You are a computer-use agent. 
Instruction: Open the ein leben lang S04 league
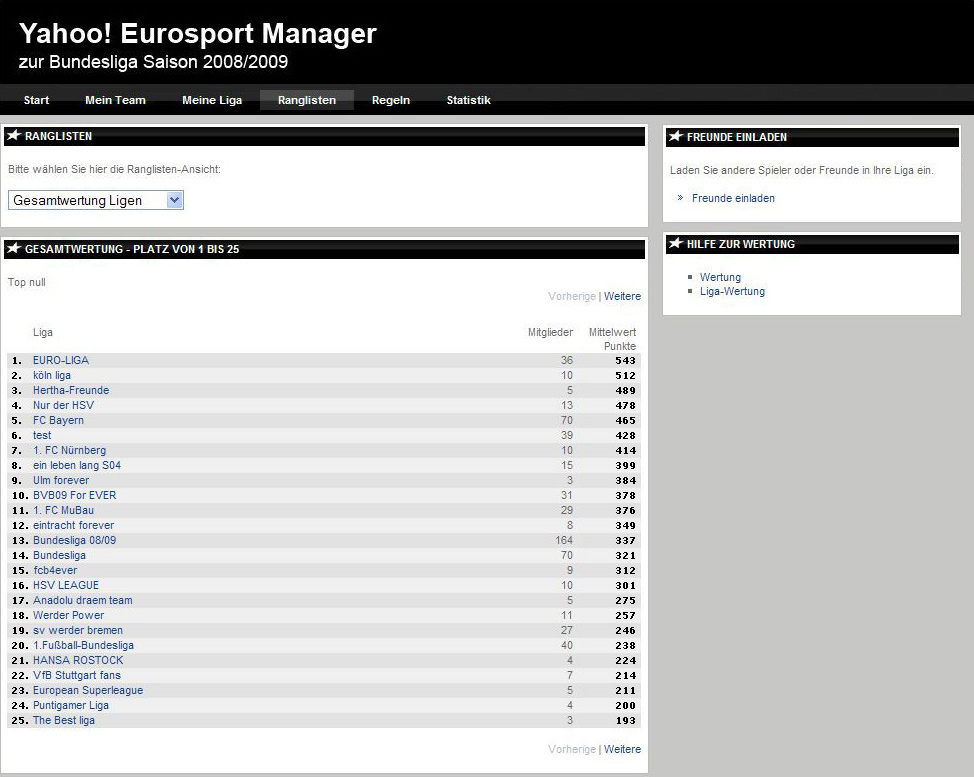[77, 465]
